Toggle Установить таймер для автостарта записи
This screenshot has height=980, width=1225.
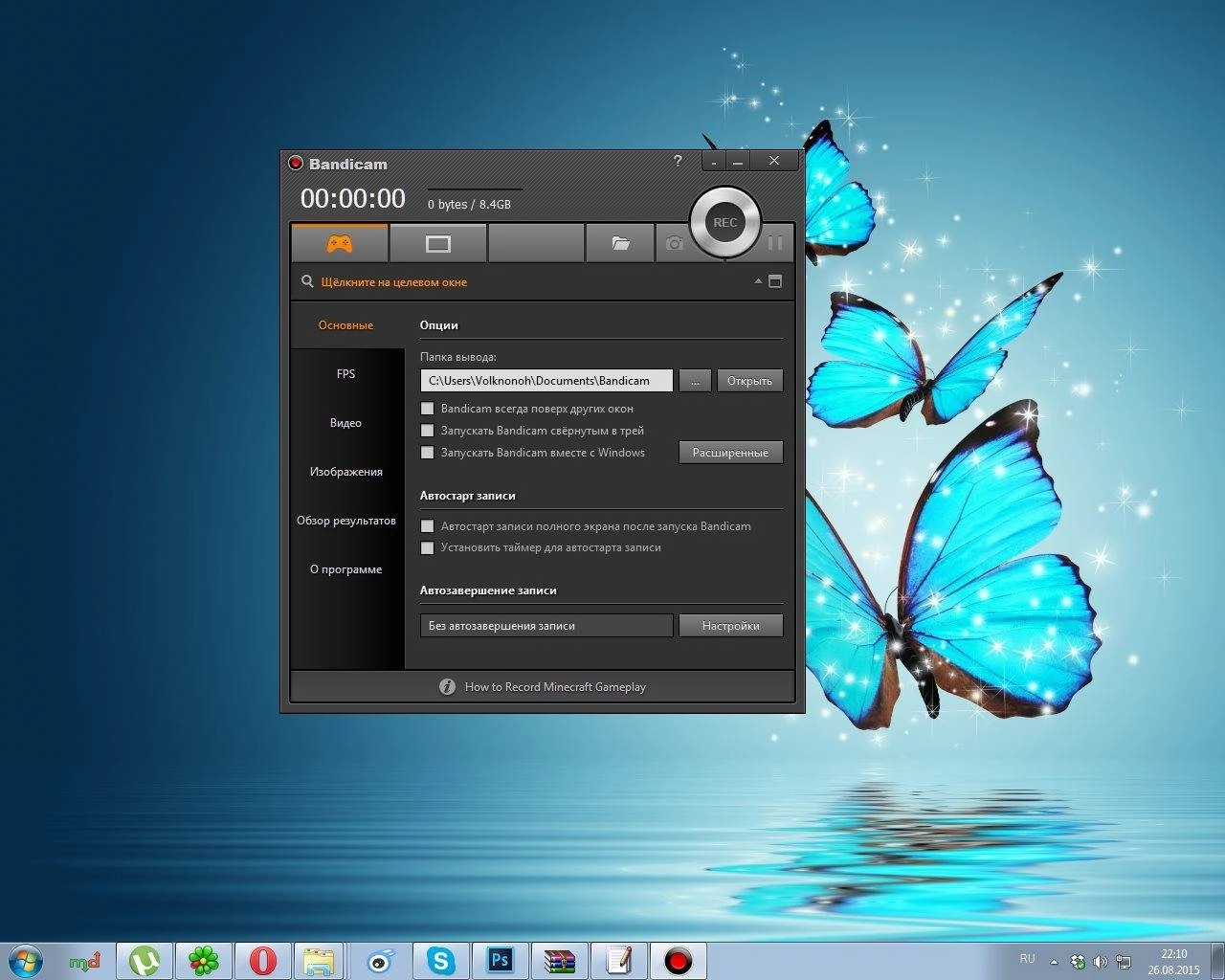tap(428, 548)
